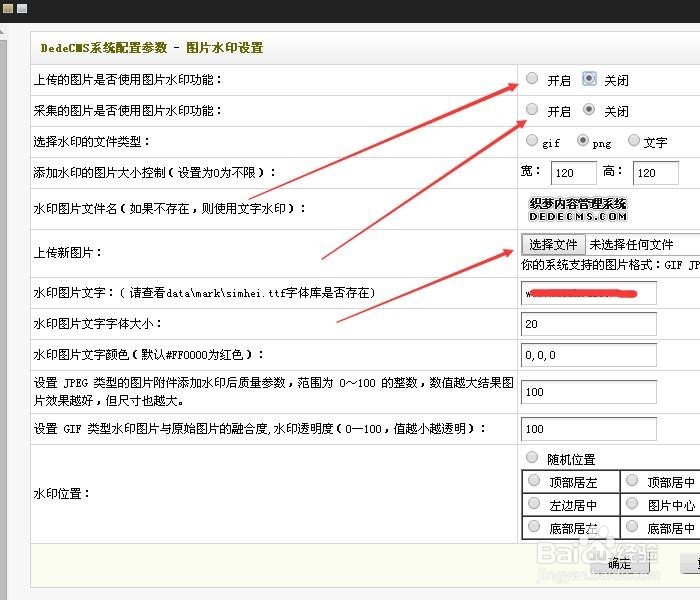Click the first small icon in top bar
Screen dimensions: 700x600
click(8, 8)
